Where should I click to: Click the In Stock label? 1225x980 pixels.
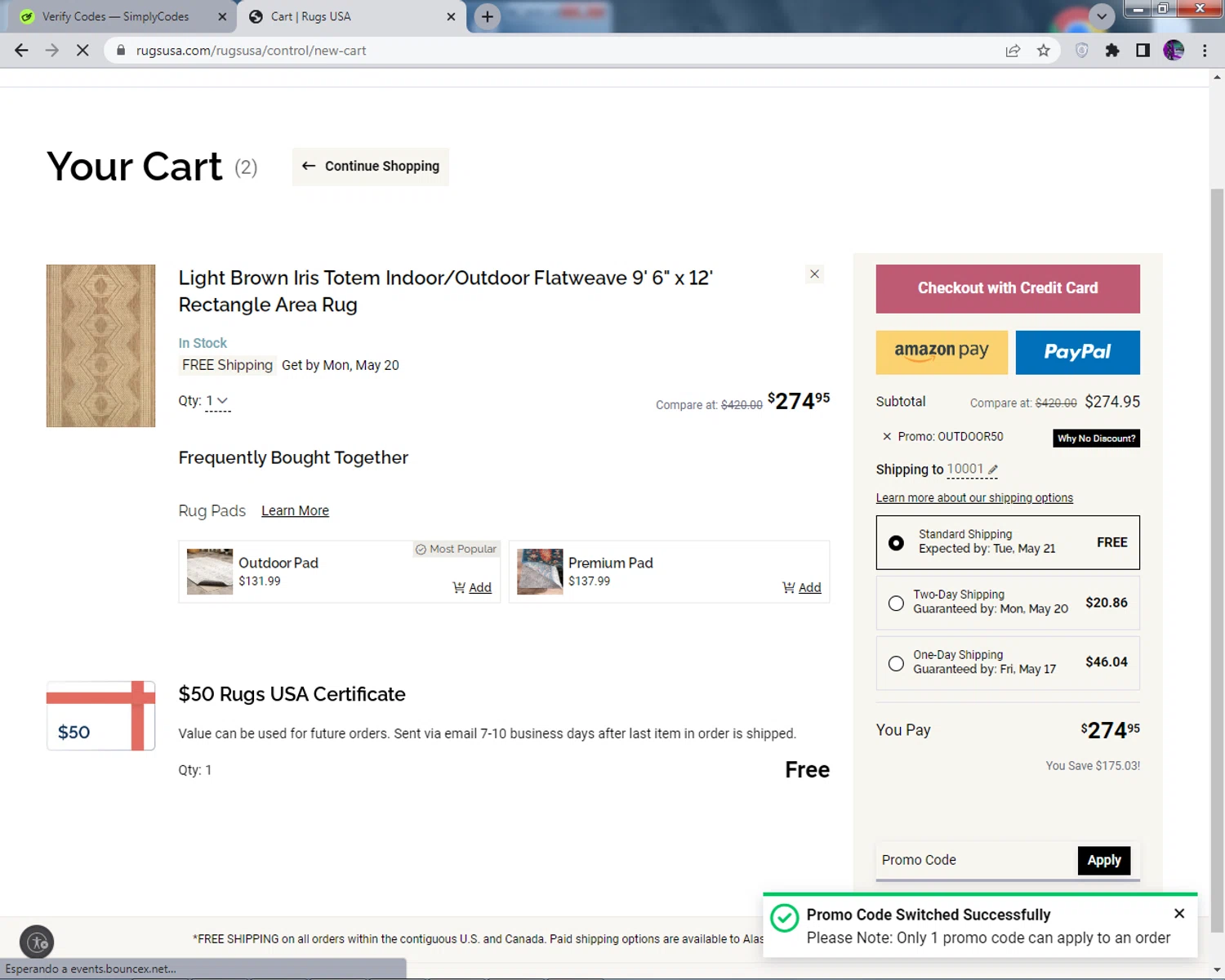click(x=203, y=344)
